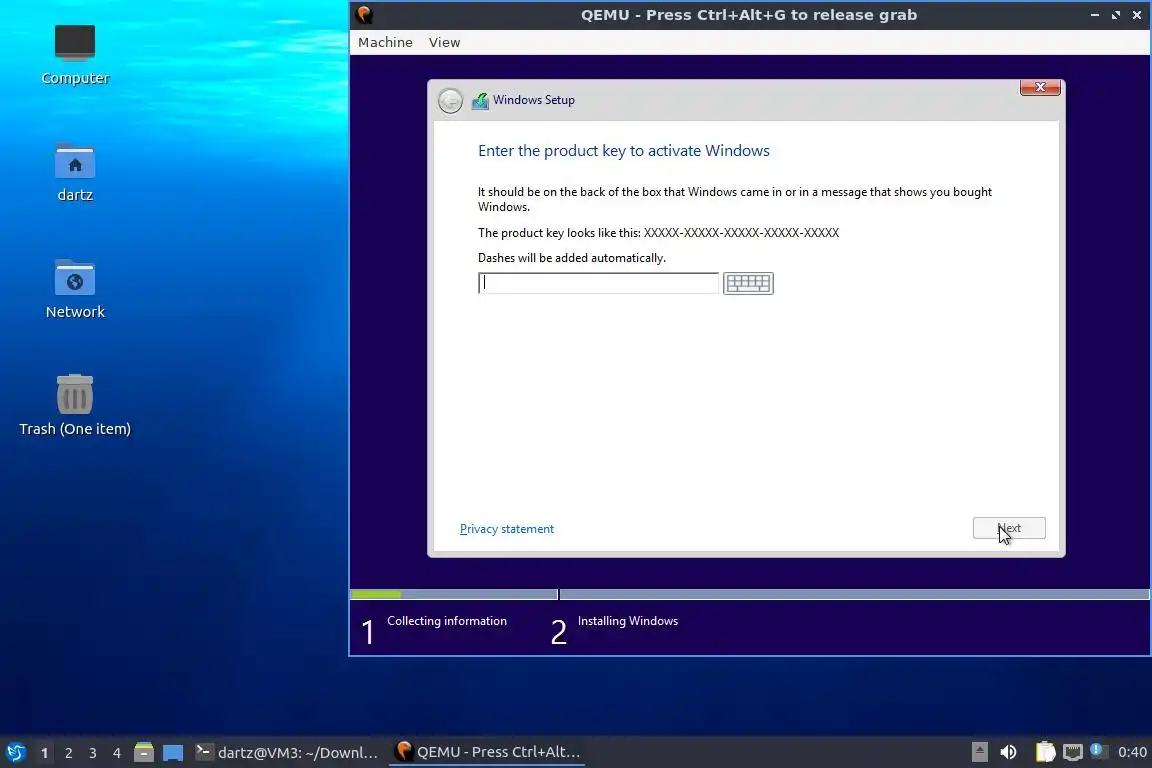Click the QEMU logo in title bar
Image resolution: width=1152 pixels, height=768 pixels.
(x=364, y=15)
